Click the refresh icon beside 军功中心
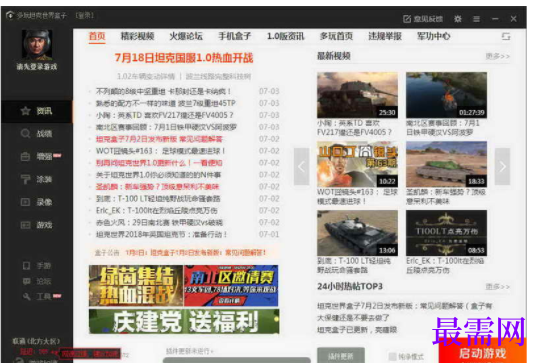The image size is (544, 363). [x=506, y=36]
